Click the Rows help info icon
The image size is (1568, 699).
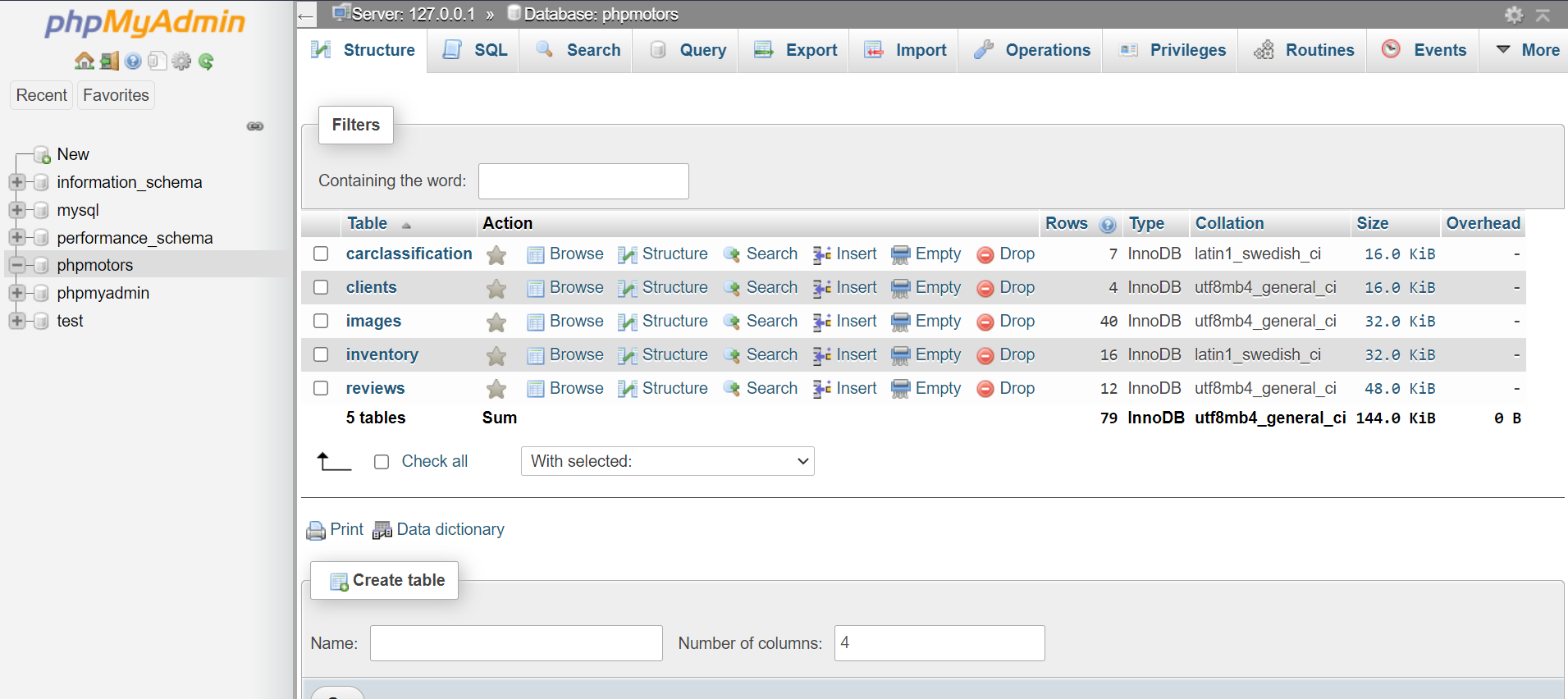(x=1108, y=225)
